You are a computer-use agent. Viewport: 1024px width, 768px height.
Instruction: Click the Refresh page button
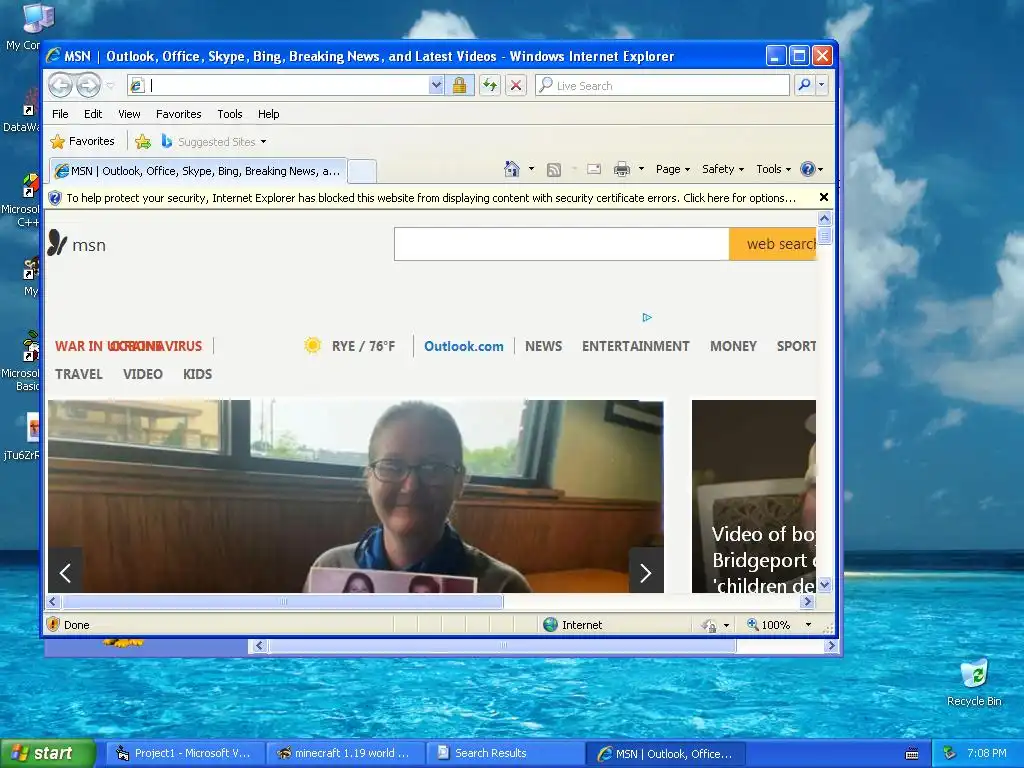pyautogui.click(x=490, y=86)
